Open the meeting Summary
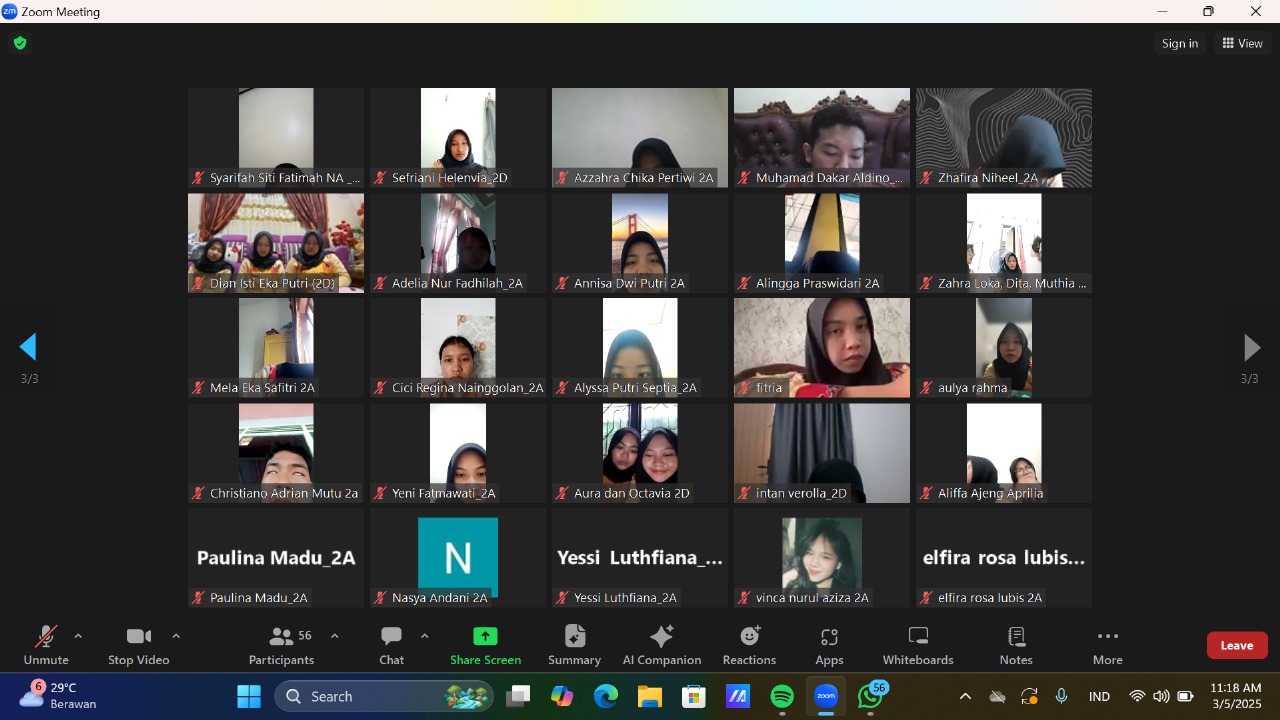The width and height of the screenshot is (1280, 720). (574, 645)
